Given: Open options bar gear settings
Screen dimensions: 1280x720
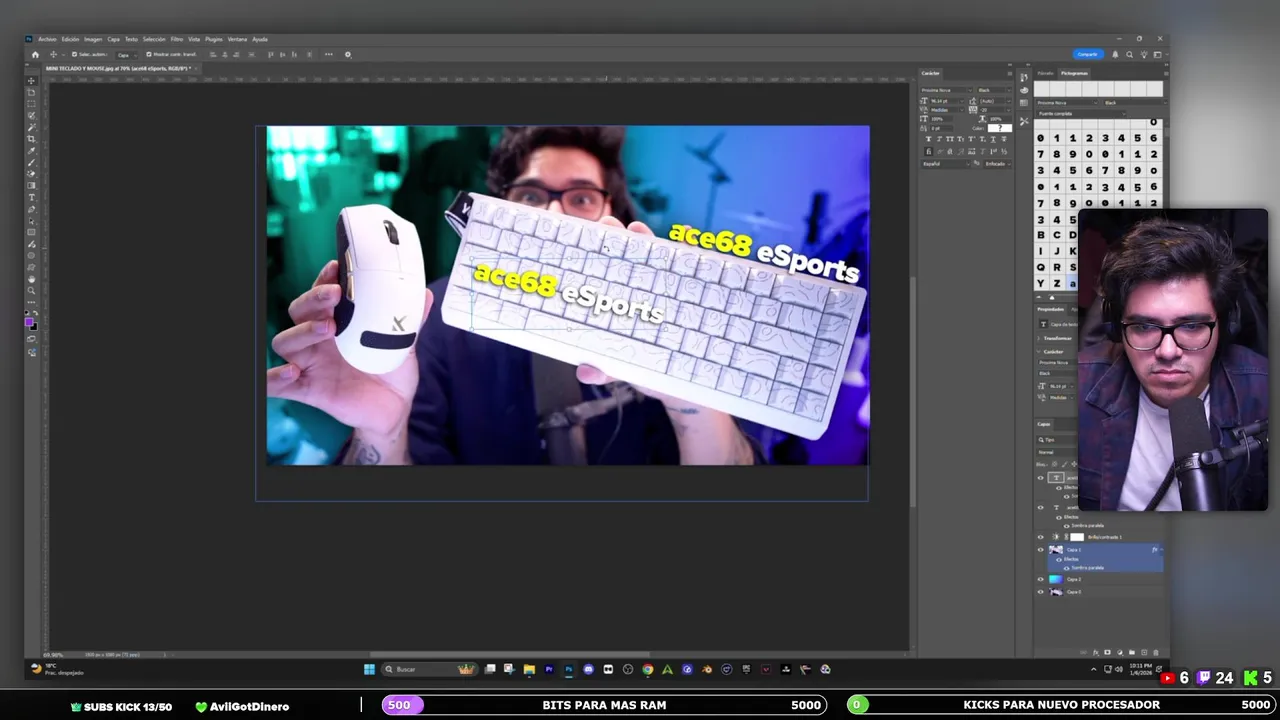Looking at the screenshot, I should click(348, 55).
